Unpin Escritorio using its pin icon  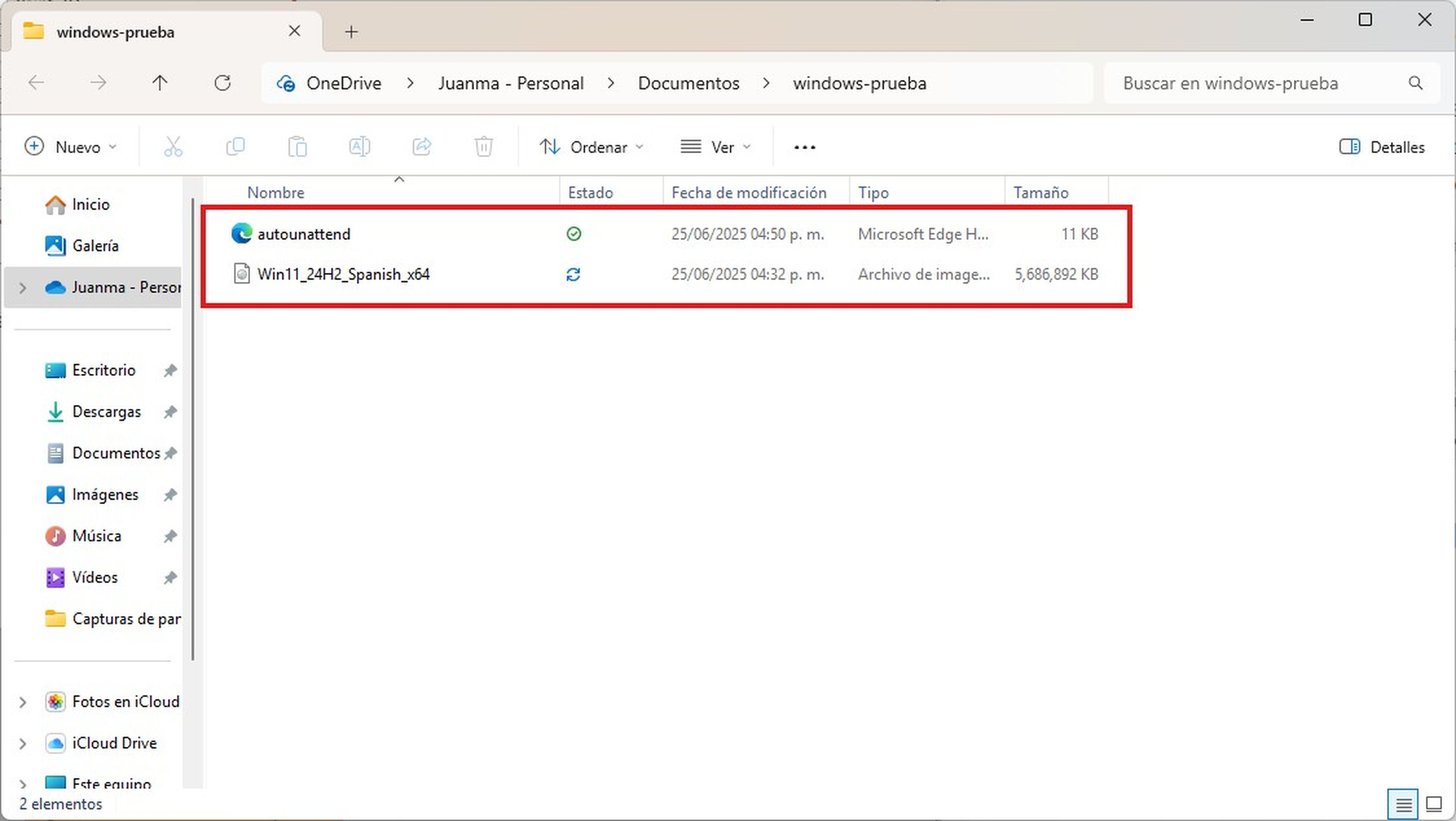click(170, 370)
